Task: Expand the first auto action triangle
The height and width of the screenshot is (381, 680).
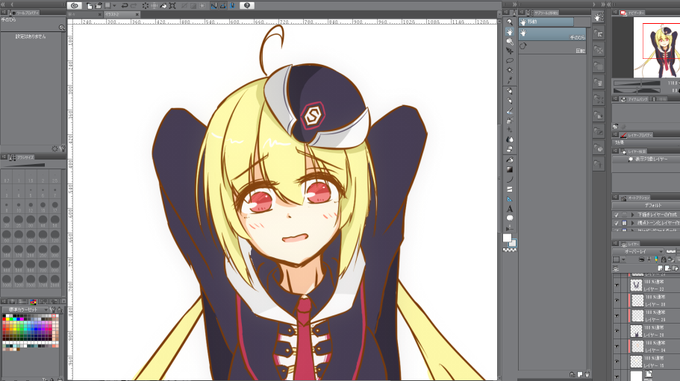Action: [632, 215]
